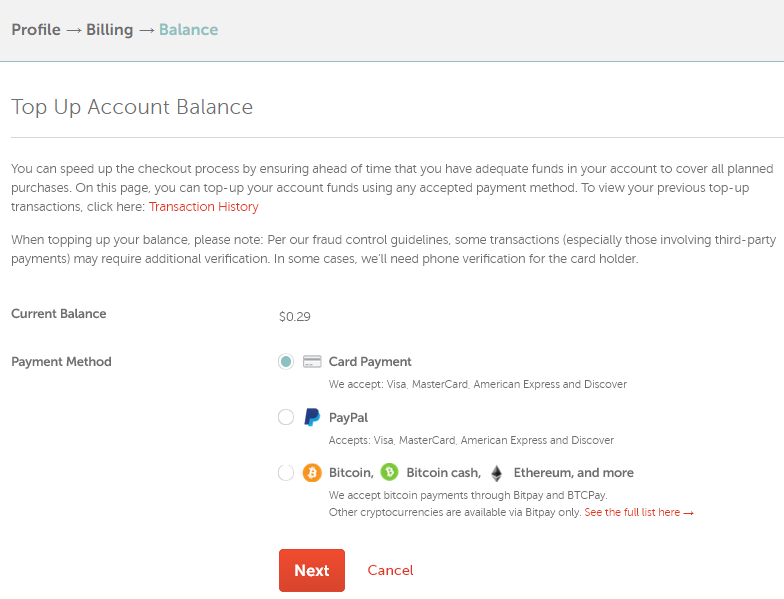This screenshot has width=784, height=599.
Task: Open Profile in the breadcrumb
Action: (36, 30)
